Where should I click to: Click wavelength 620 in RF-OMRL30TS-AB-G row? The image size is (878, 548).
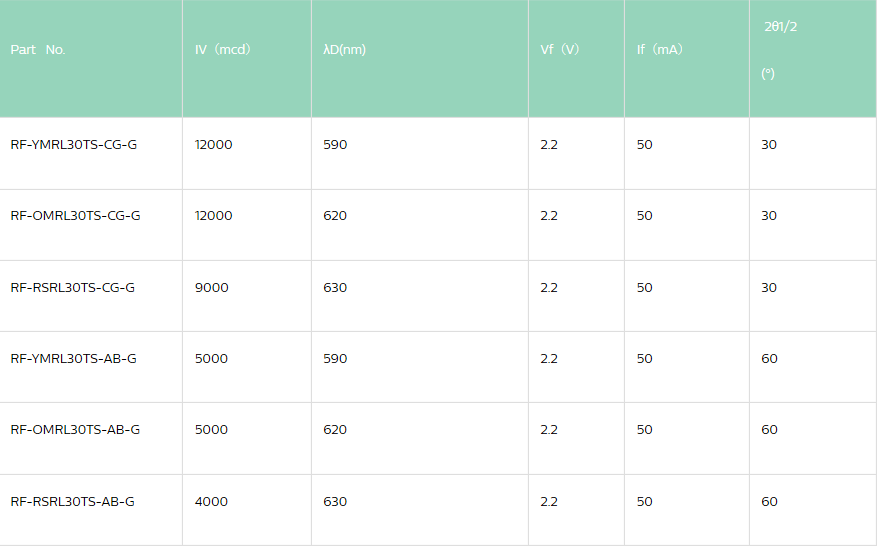(336, 430)
